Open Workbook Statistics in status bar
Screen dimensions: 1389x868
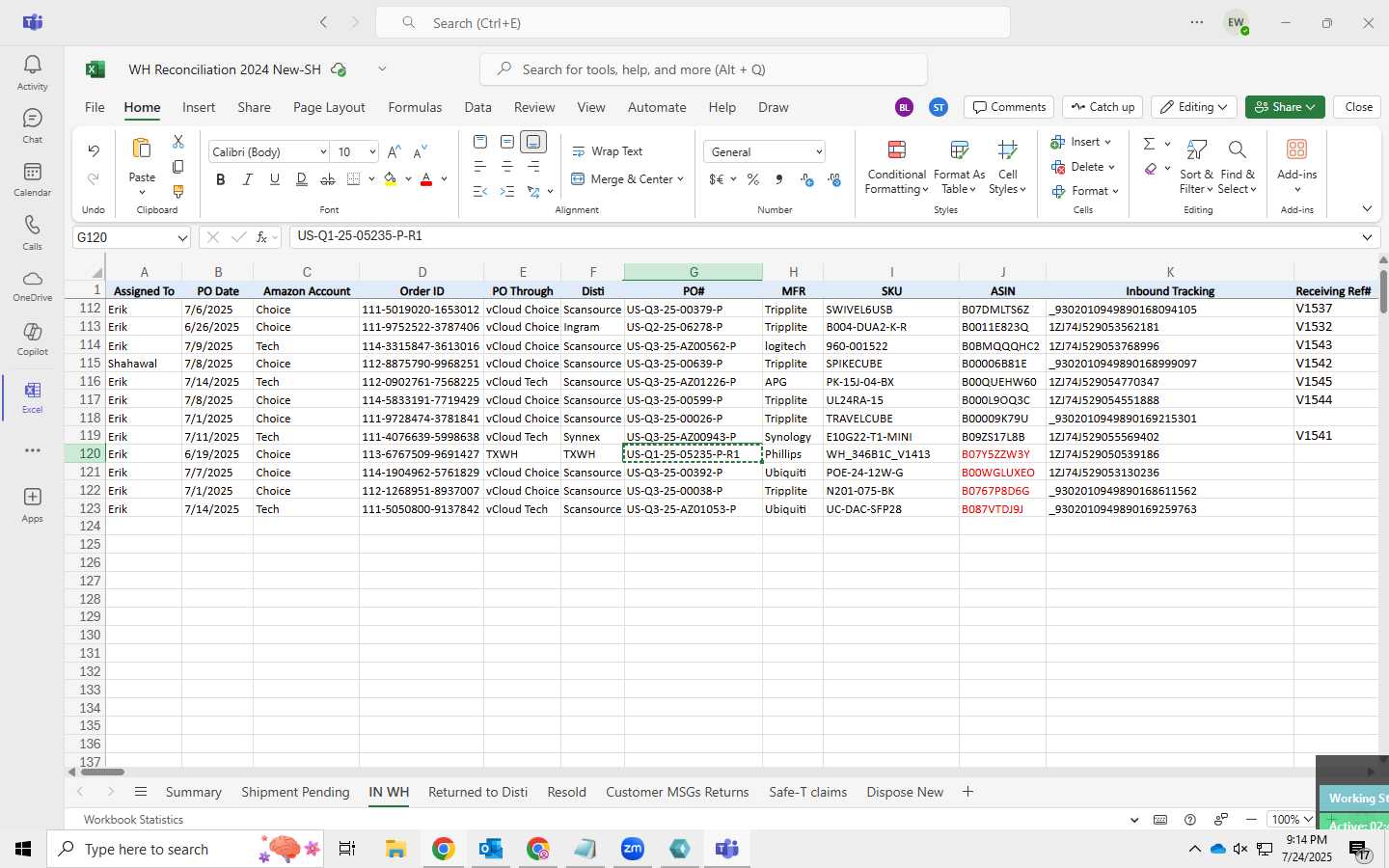click(x=133, y=820)
